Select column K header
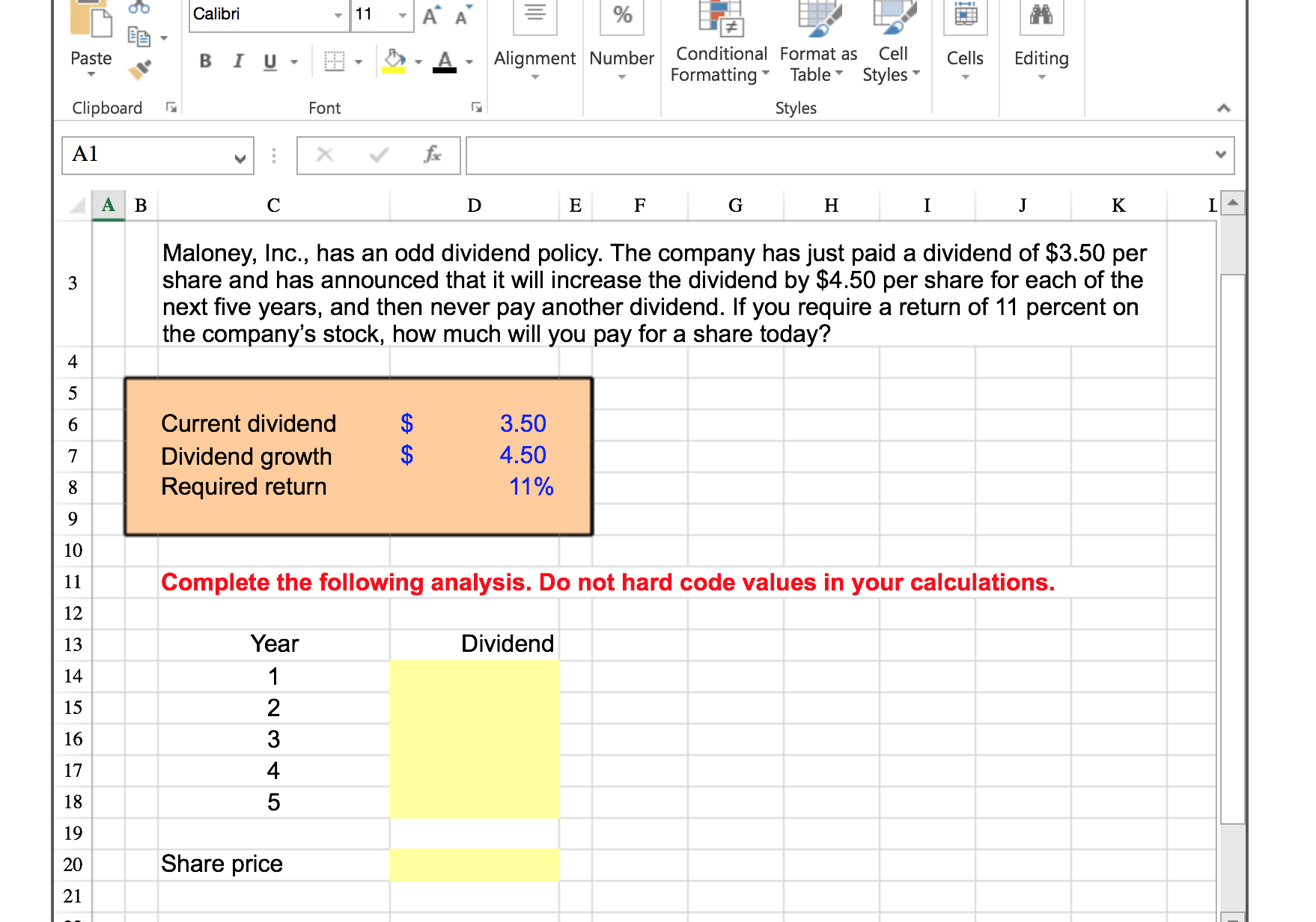 (1119, 205)
